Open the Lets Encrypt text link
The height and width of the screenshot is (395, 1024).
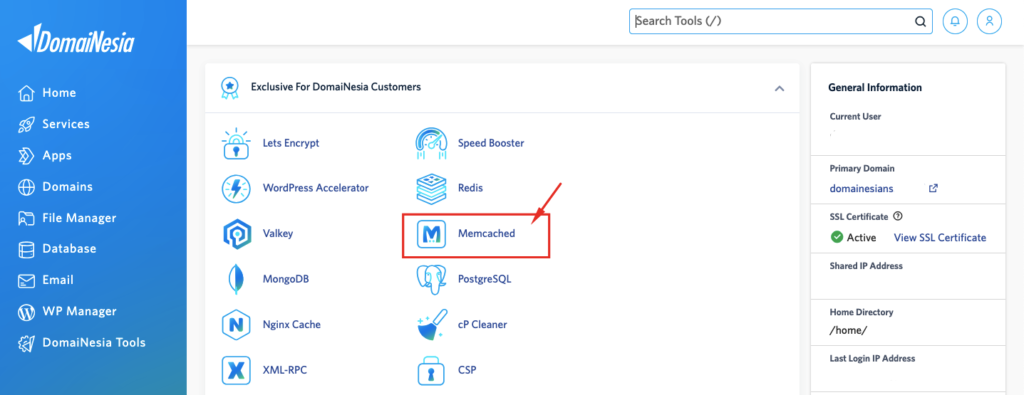pyautogui.click(x=291, y=143)
